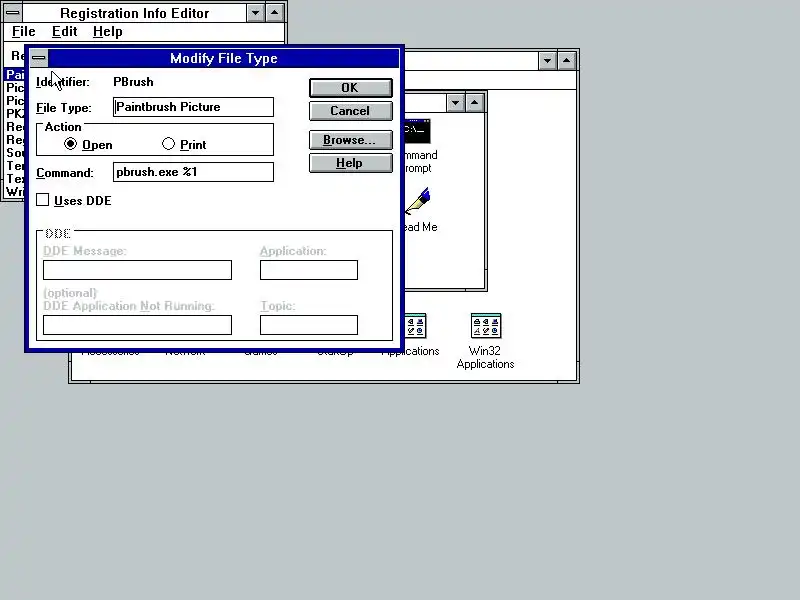Viewport: 800px width, 600px height.
Task: Enable the Uses DDE checkbox
Action: 43,200
